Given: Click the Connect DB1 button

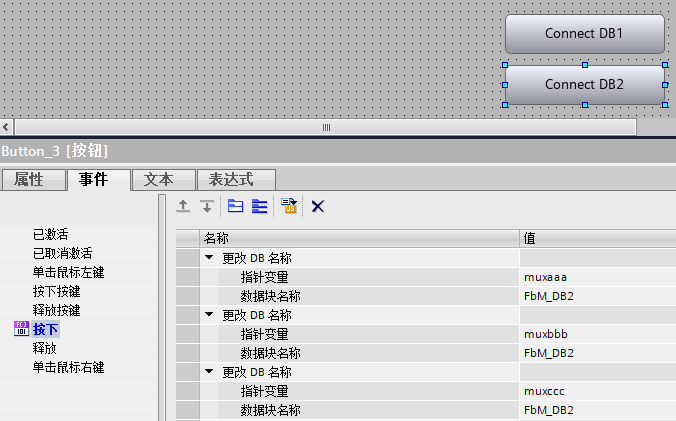Looking at the screenshot, I should (x=584, y=34).
